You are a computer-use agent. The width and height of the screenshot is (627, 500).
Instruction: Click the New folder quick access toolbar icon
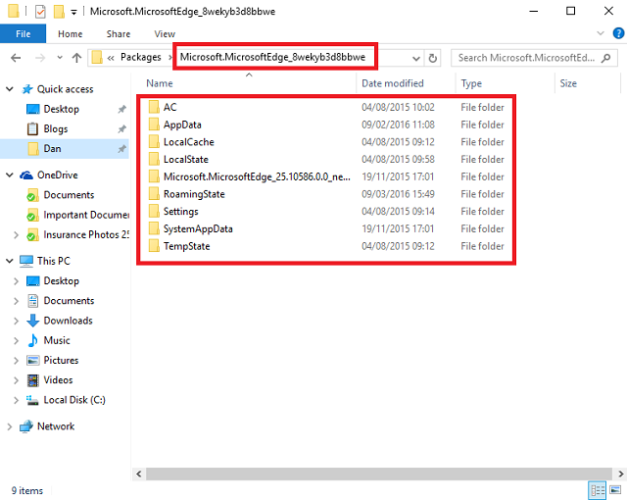[59, 11]
